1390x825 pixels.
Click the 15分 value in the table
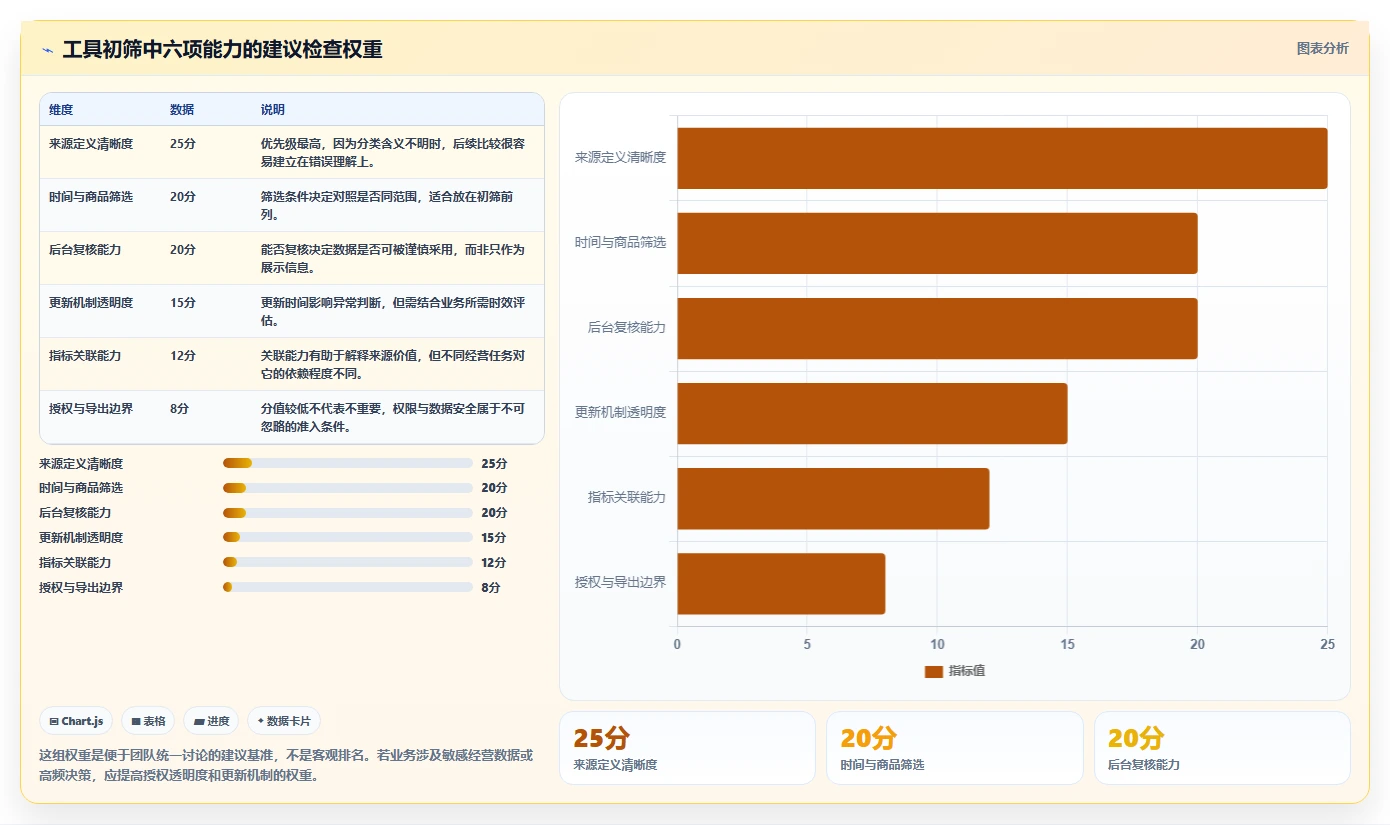coord(183,303)
